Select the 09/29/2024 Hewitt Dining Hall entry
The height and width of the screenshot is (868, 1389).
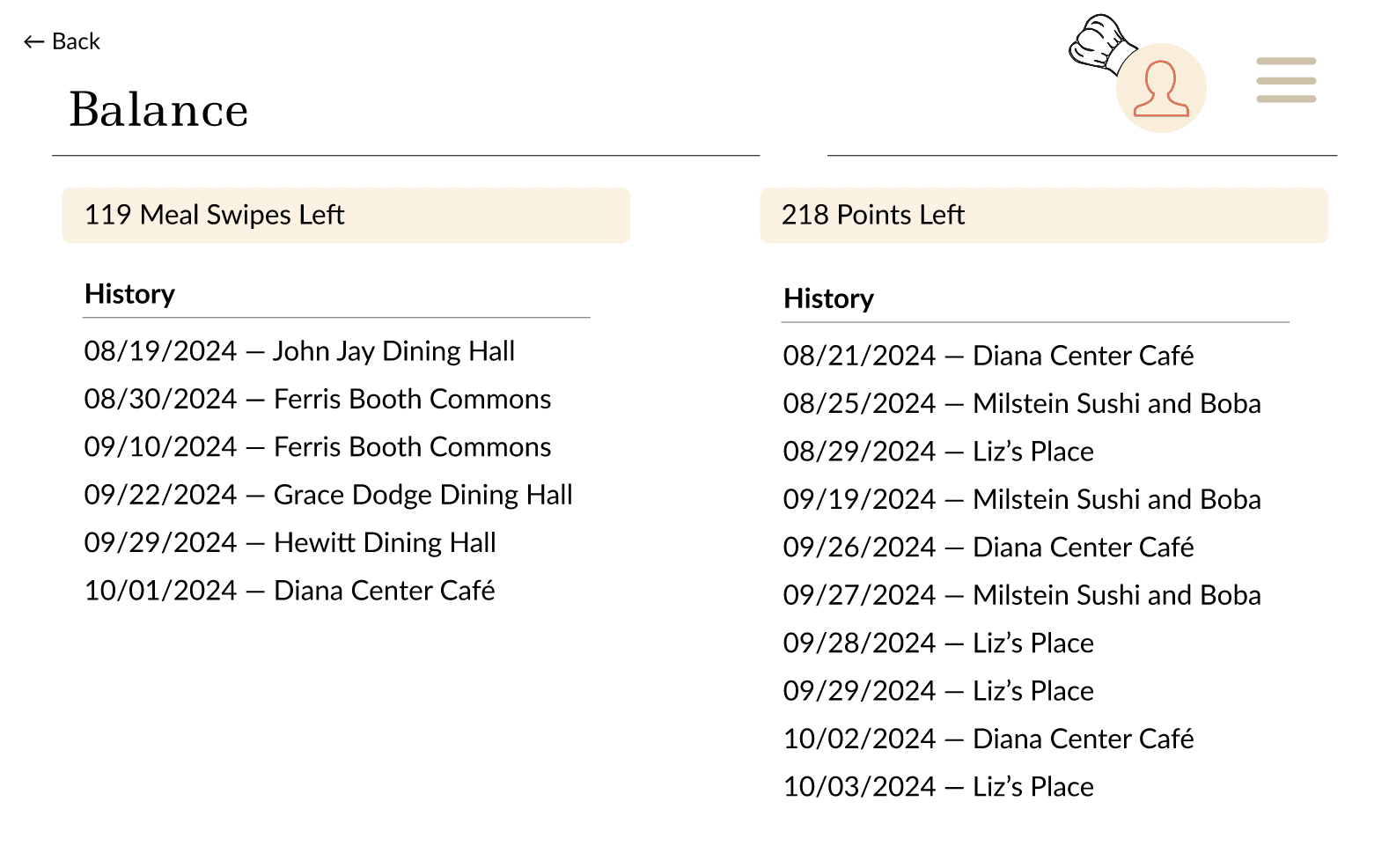point(290,542)
